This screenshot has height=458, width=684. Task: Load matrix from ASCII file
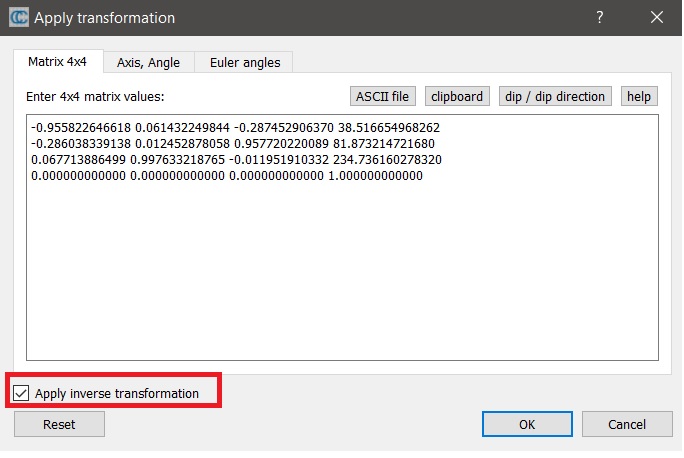(383, 96)
